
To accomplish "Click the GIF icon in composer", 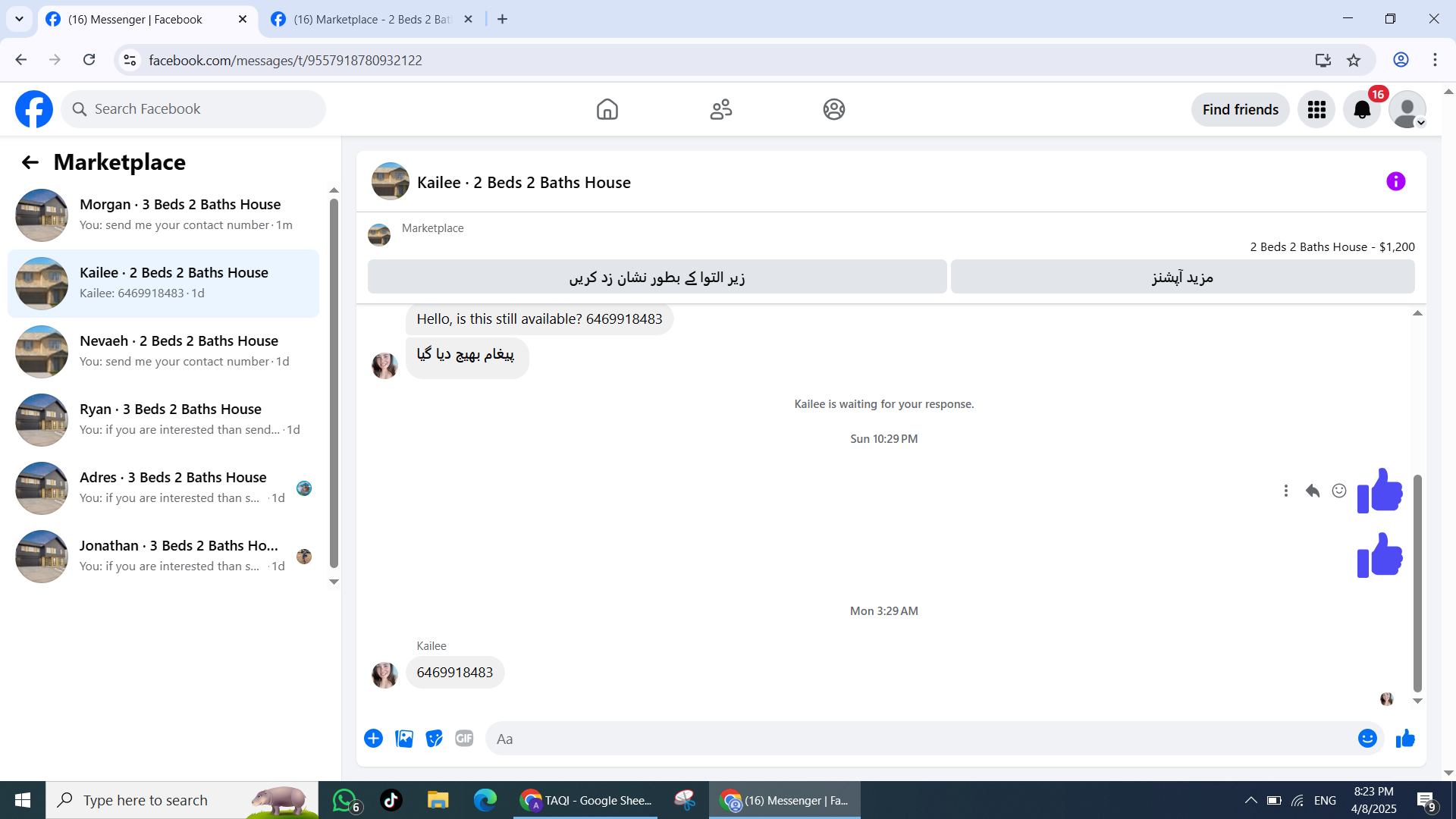I will (464, 738).
